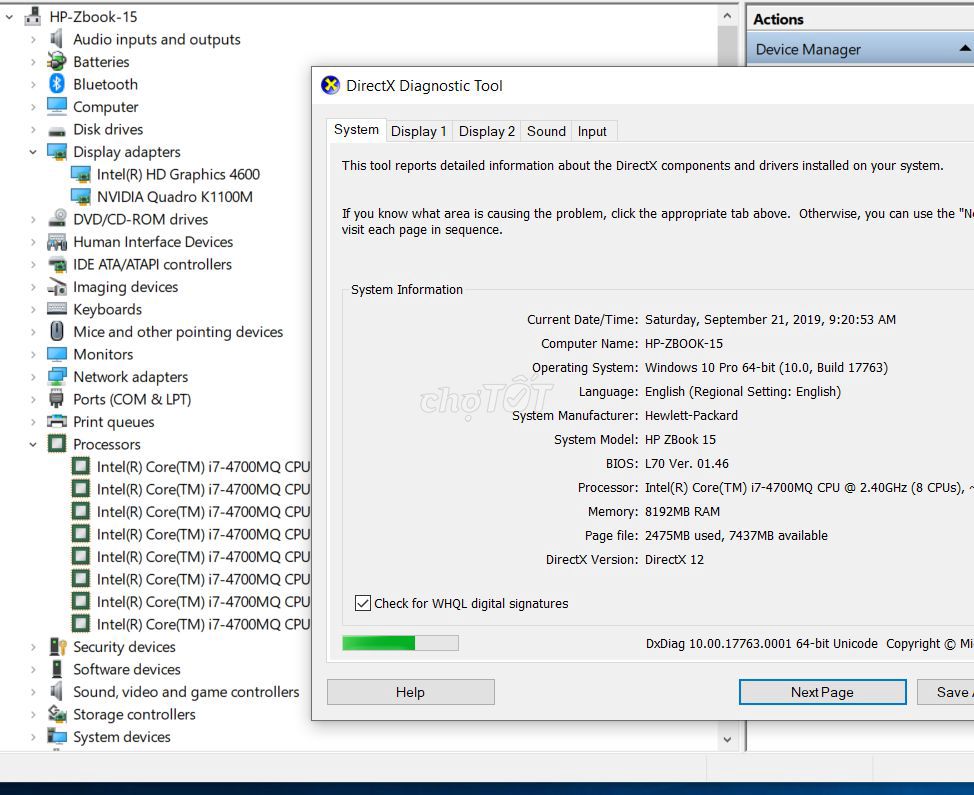Expand the Audio inputs and outputs node
Image resolution: width=974 pixels, height=795 pixels.
click(x=33, y=39)
